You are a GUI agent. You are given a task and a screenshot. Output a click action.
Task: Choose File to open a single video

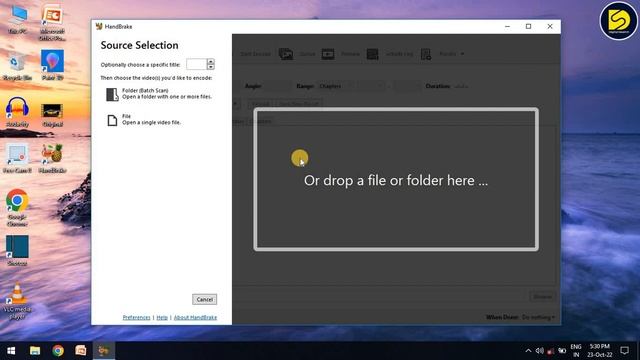[x=144, y=120]
